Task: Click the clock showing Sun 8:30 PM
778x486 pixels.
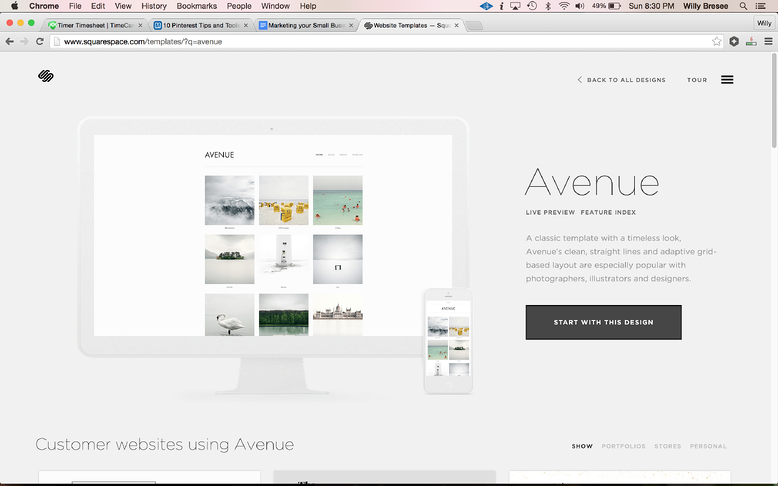Action: [651, 6]
